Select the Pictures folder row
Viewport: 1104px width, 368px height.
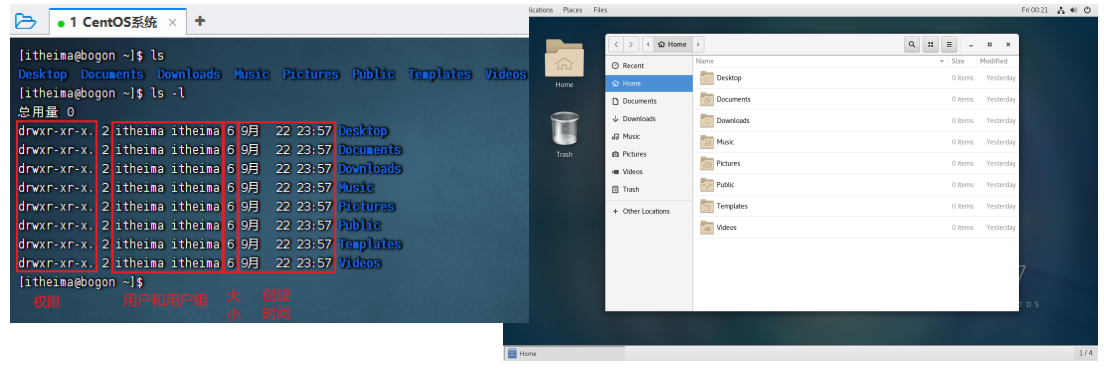[x=856, y=163]
